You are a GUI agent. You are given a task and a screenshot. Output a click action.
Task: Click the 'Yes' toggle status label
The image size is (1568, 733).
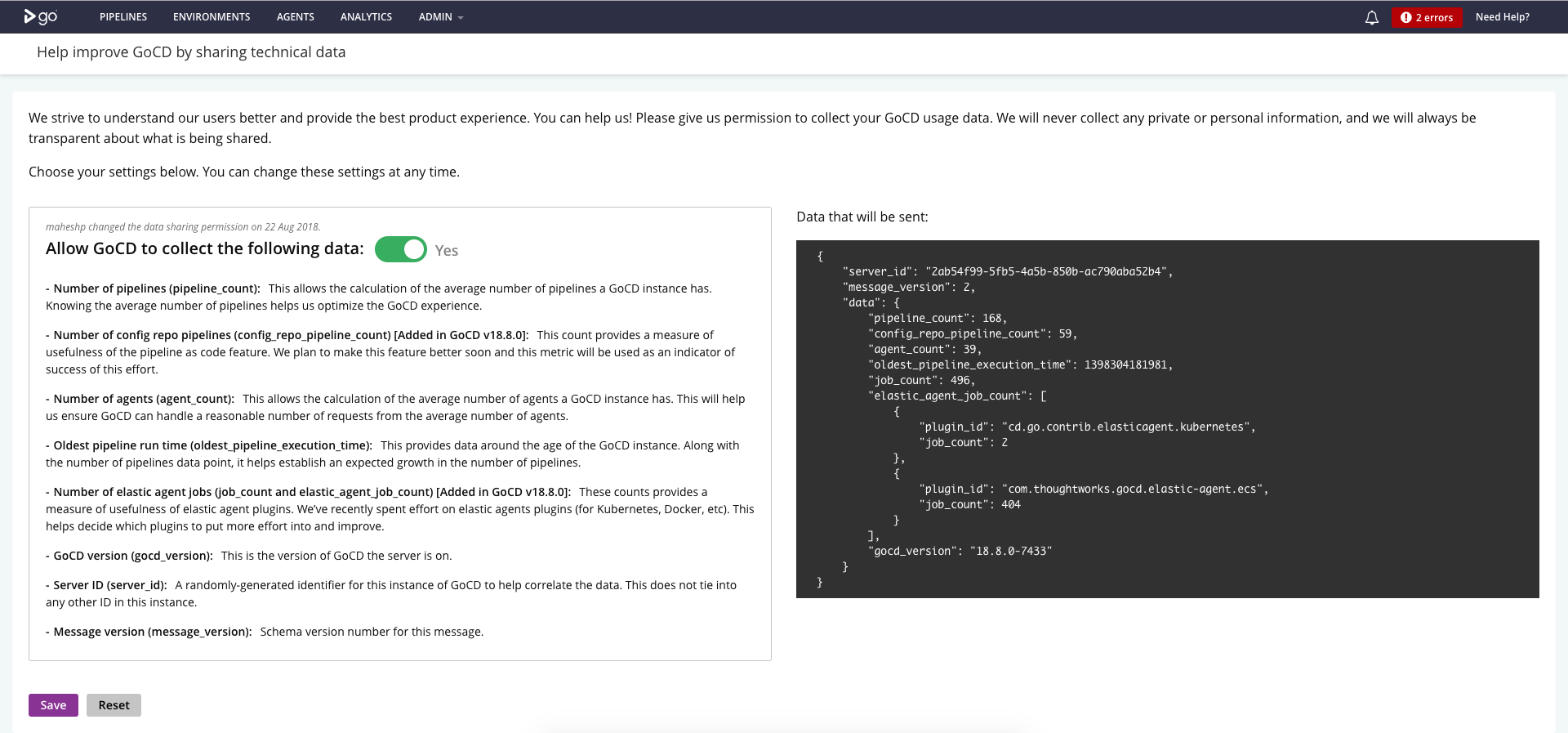pos(447,251)
